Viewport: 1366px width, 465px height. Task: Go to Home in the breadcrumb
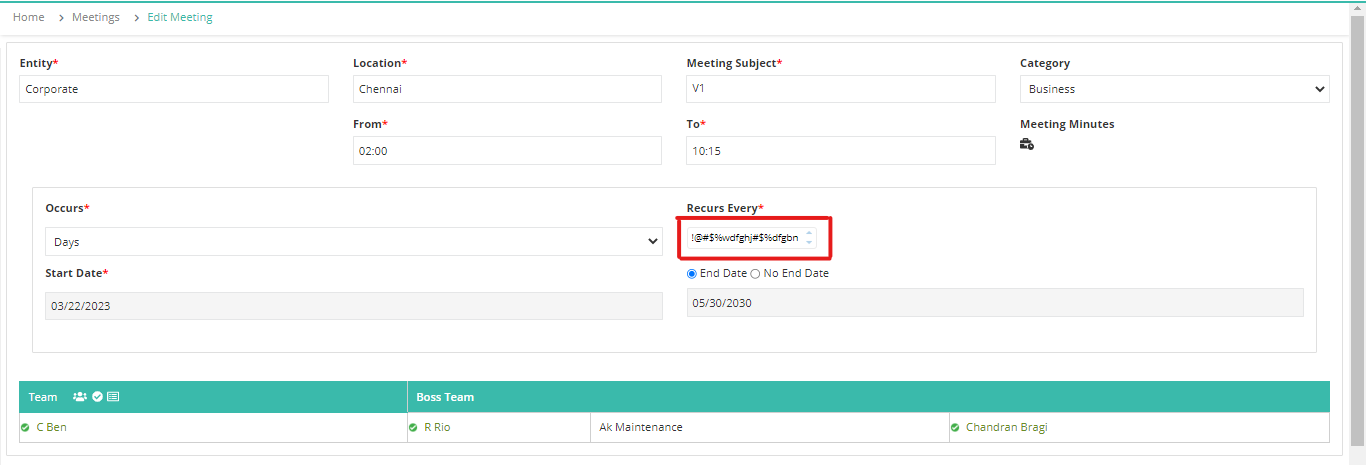click(x=28, y=17)
